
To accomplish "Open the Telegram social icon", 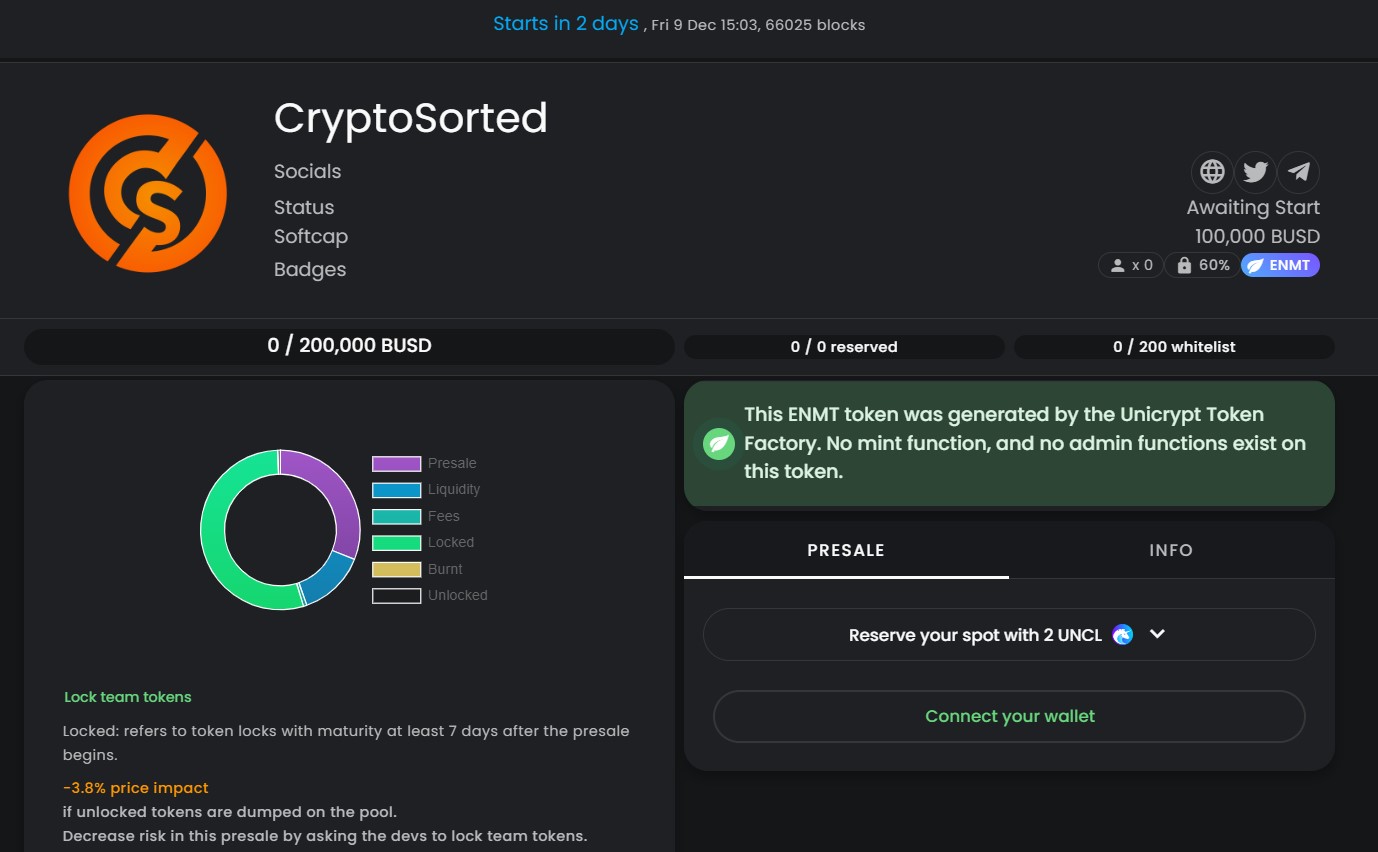I will tap(1299, 172).
